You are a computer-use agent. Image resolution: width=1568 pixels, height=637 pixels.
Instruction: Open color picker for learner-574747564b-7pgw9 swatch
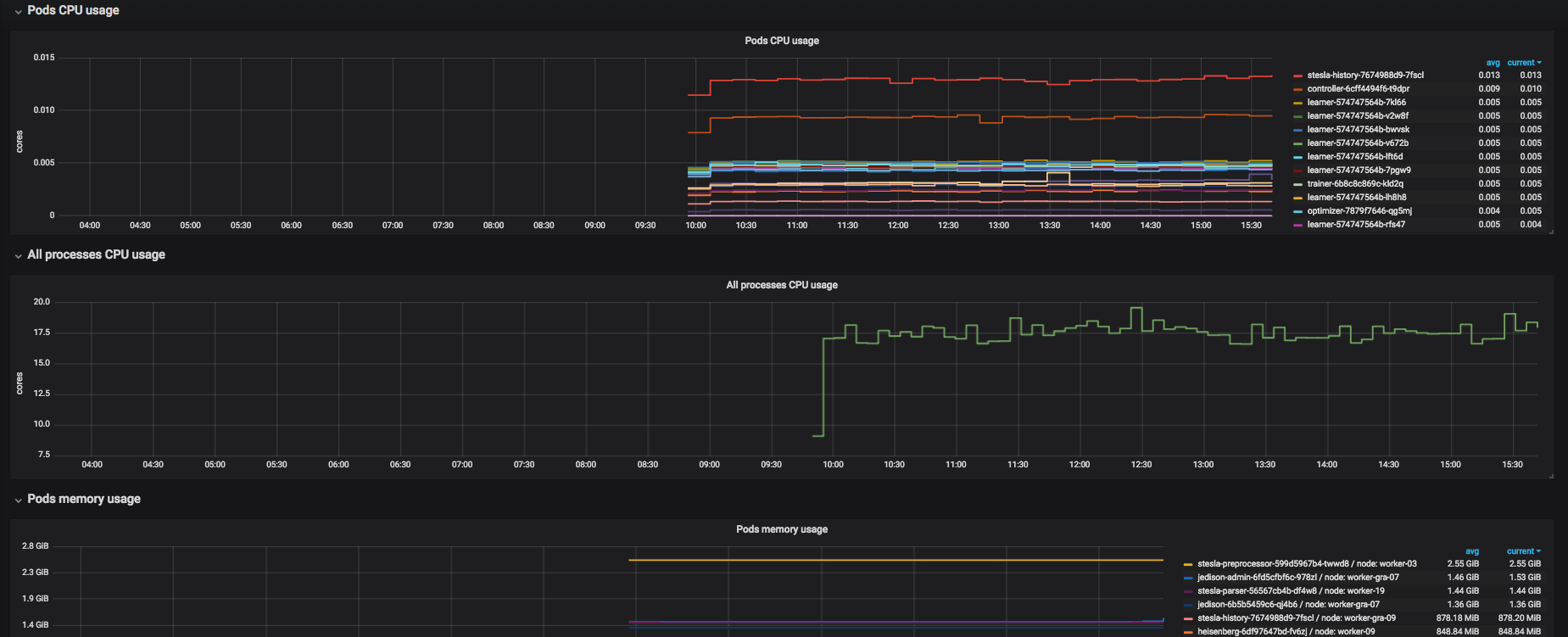pos(1297,170)
